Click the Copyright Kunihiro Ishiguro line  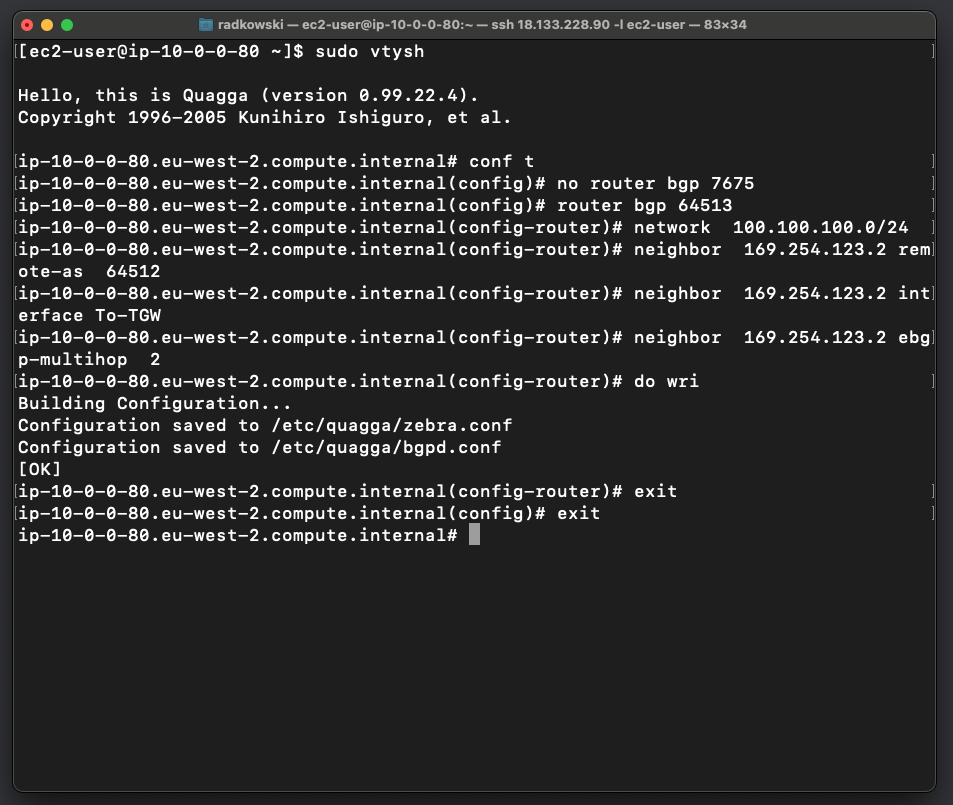click(x=264, y=117)
